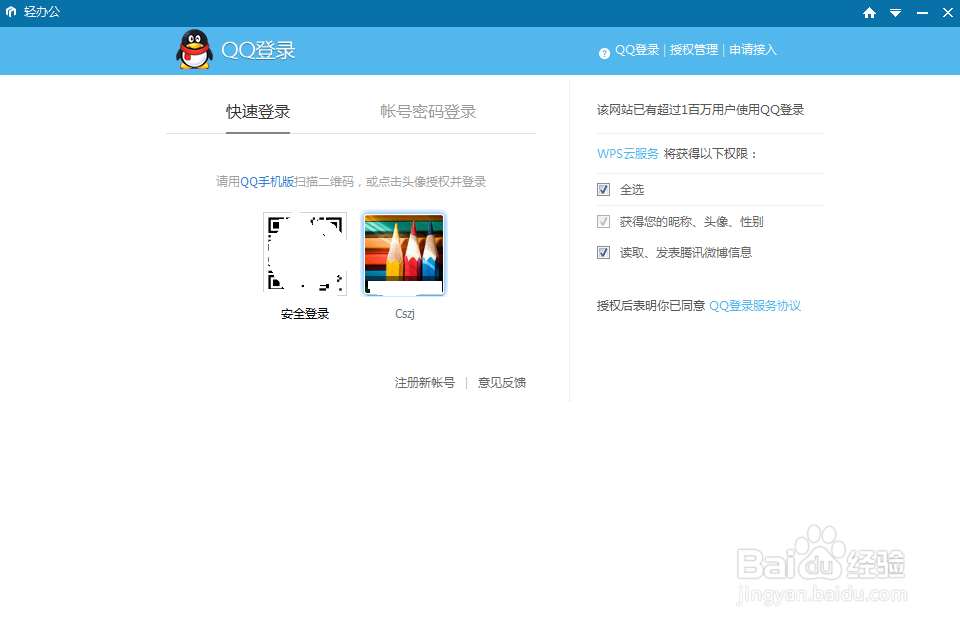
Task: Click the home icon in title bar
Action: [869, 13]
